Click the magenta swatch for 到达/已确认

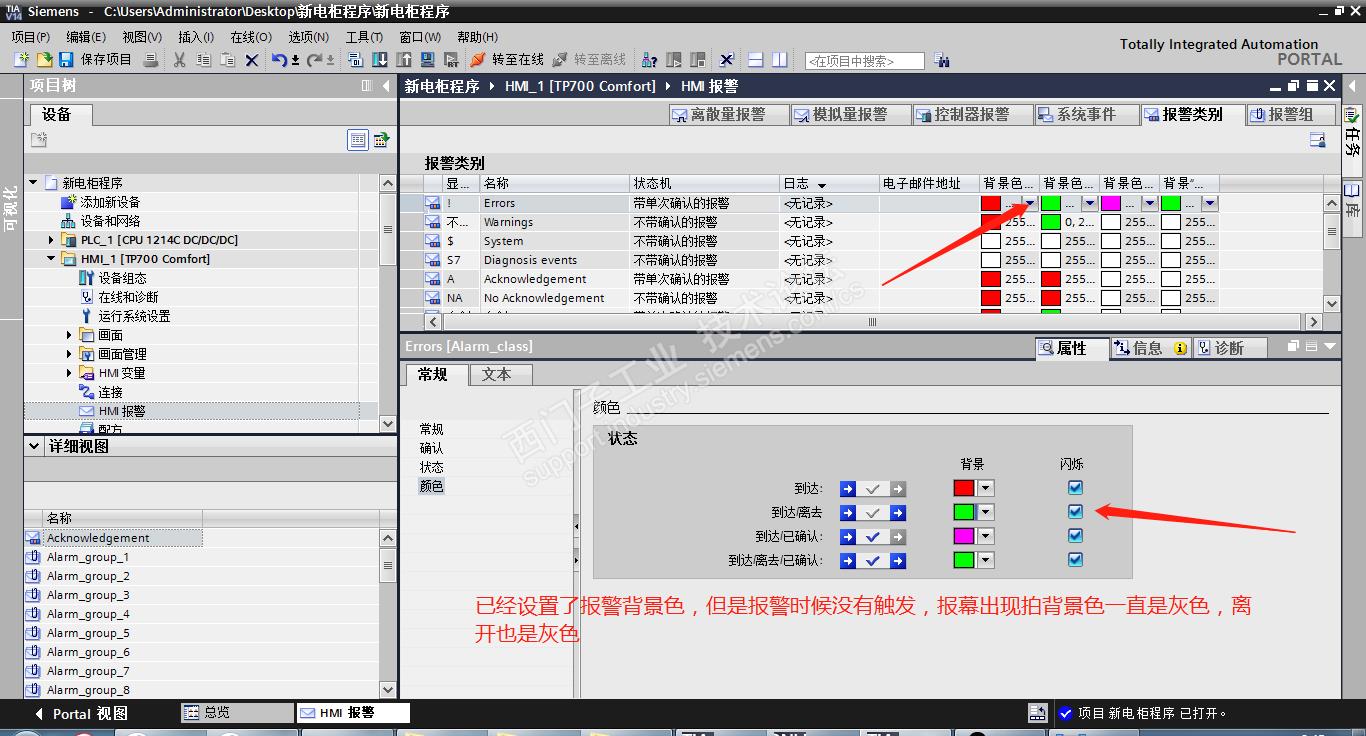click(964, 537)
